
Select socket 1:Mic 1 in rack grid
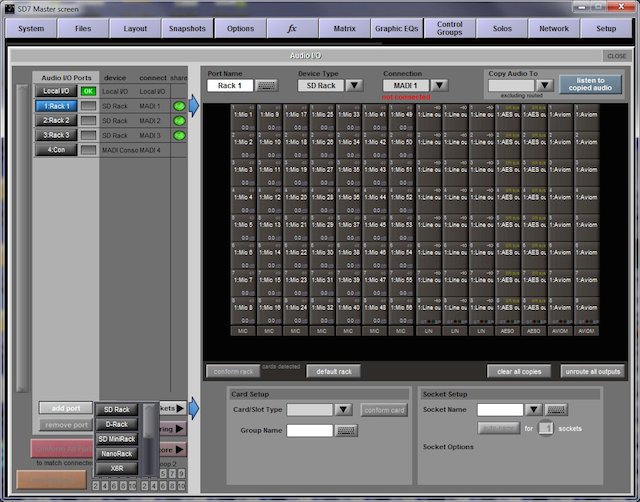click(x=243, y=118)
